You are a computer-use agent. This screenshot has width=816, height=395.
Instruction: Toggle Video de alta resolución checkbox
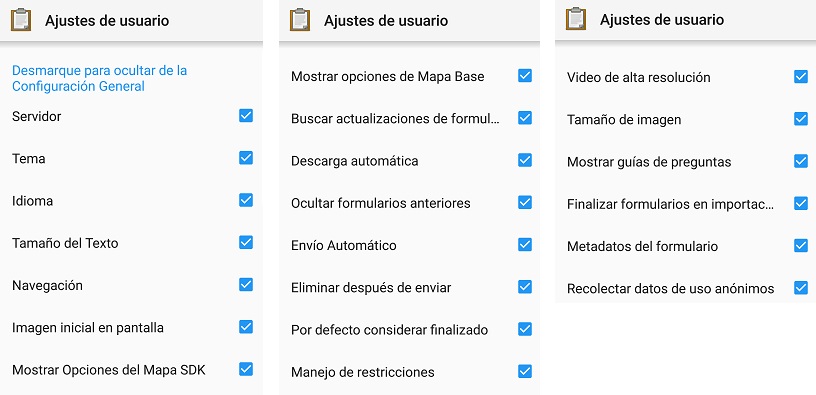pos(801,77)
